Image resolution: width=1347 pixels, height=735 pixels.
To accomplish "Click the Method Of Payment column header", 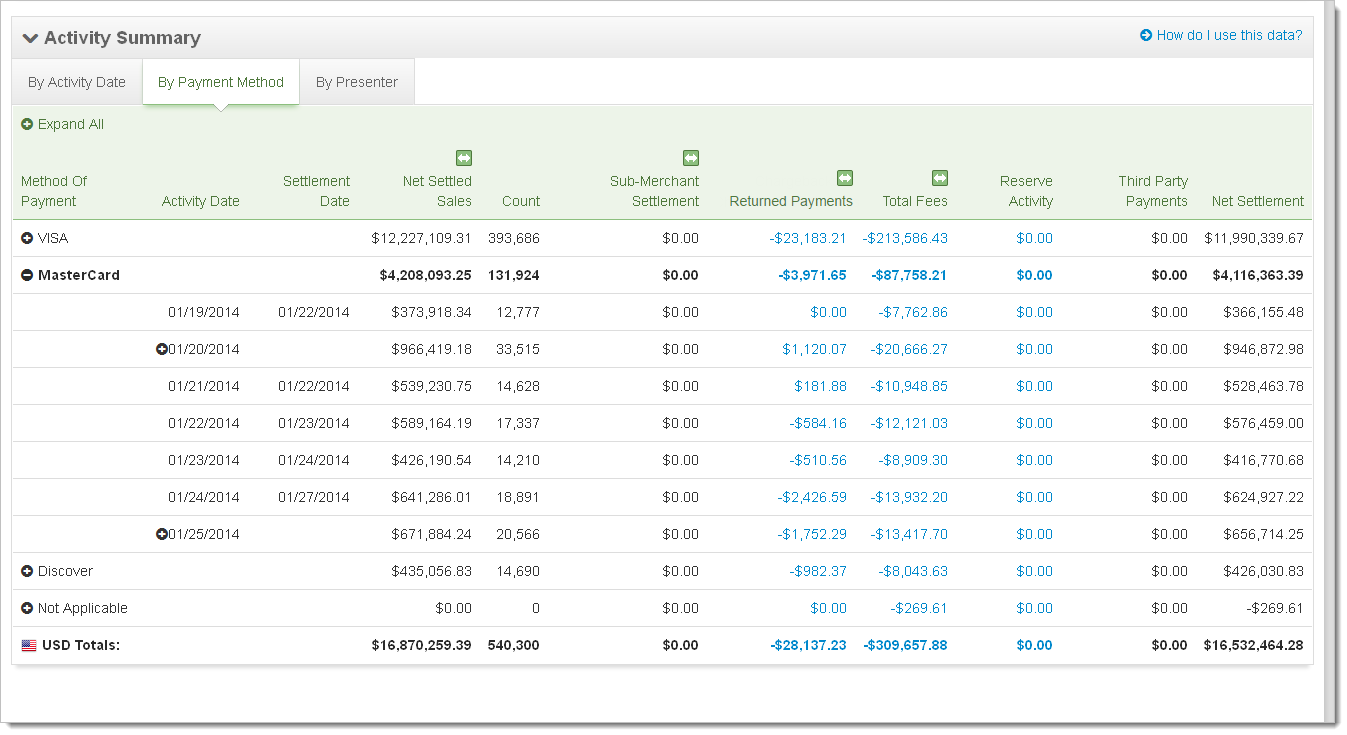I will point(54,191).
